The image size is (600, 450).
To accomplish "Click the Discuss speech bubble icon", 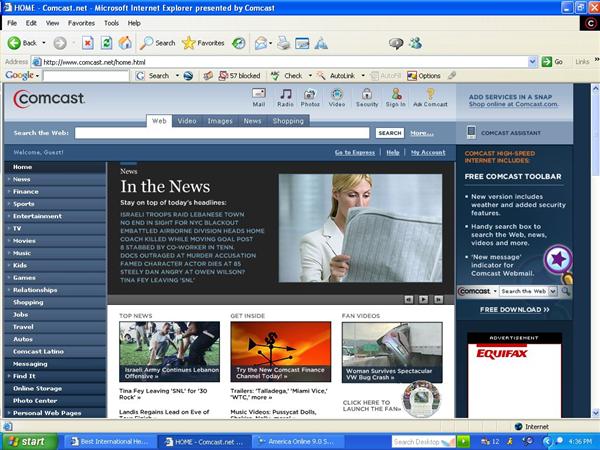I will [396, 43].
